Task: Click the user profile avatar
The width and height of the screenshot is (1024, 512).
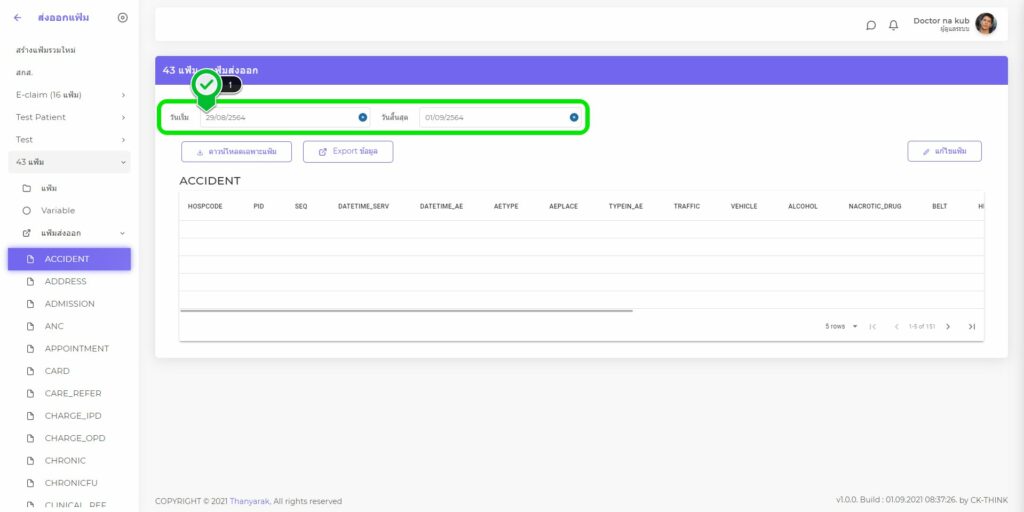Action: 985,24
